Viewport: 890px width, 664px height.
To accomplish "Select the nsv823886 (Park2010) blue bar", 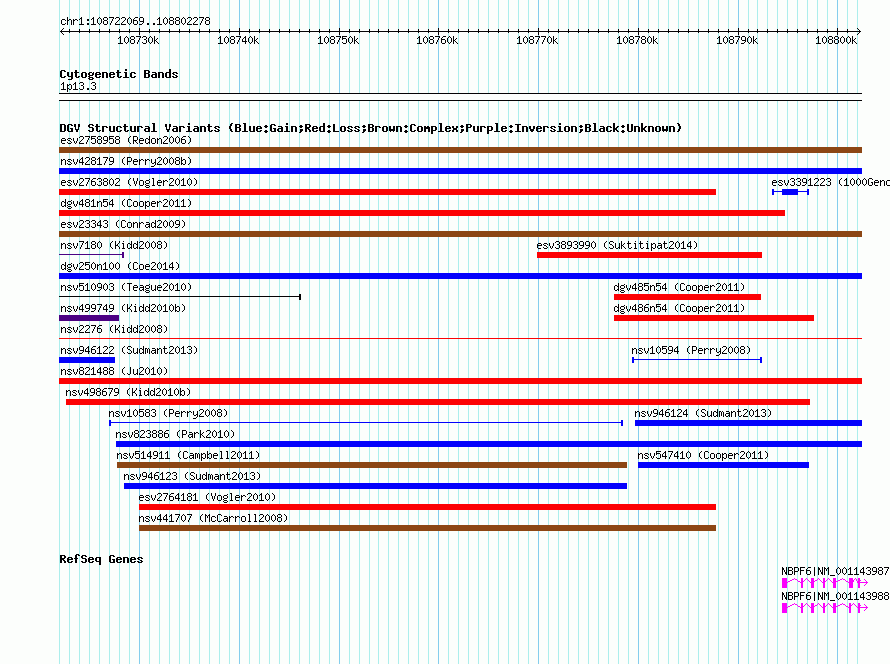I will tap(489, 444).
